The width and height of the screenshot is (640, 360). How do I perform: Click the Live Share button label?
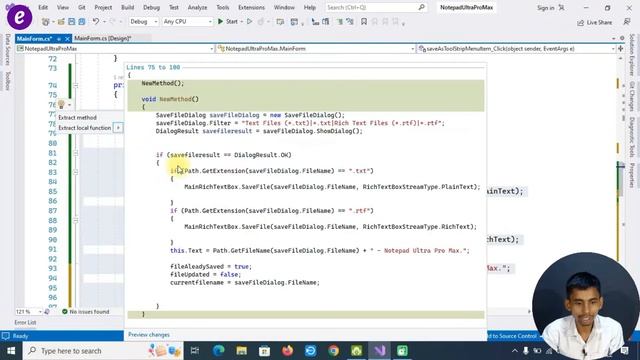pos(599,22)
